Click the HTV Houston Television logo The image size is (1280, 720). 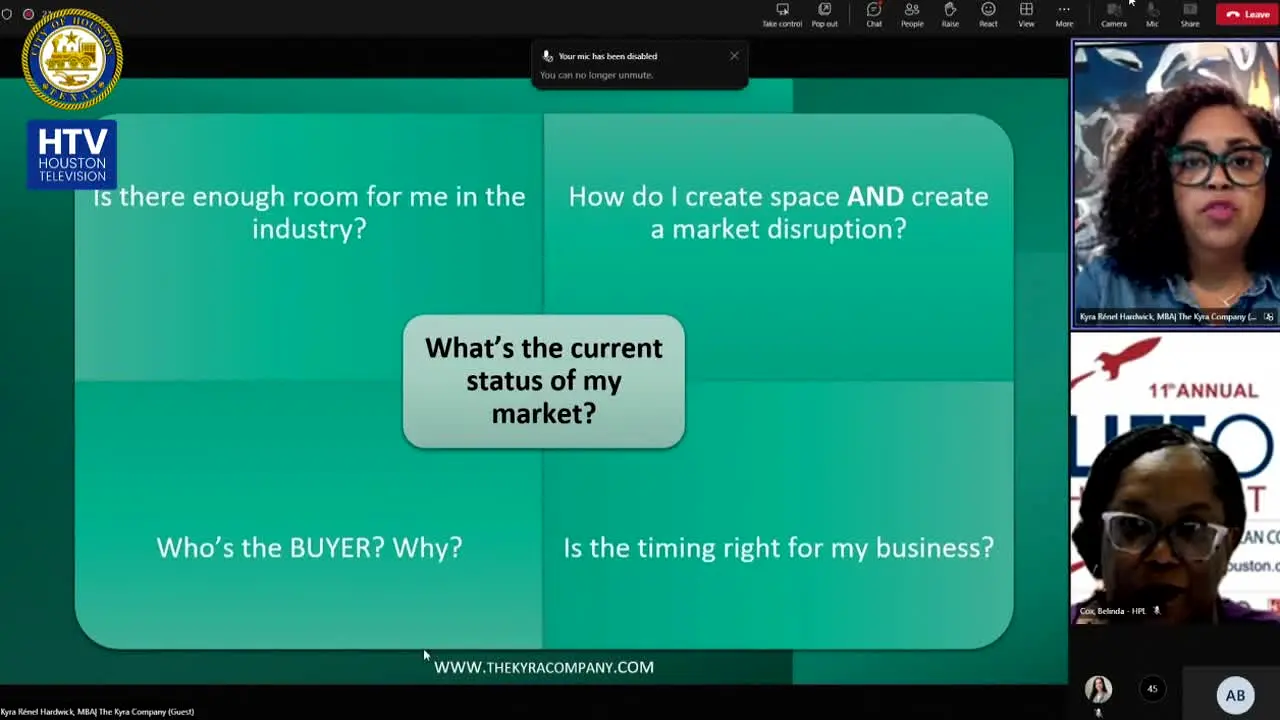coord(72,155)
